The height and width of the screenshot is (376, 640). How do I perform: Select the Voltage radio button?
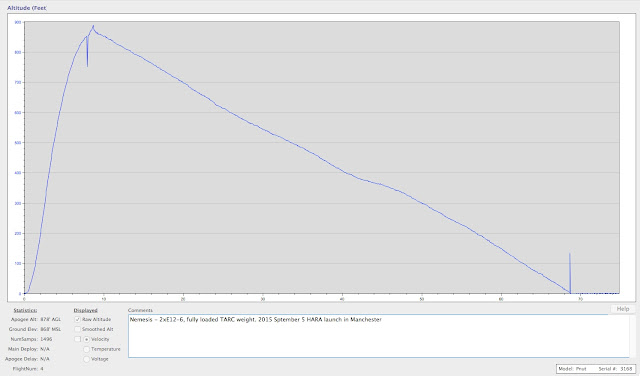pos(87,359)
